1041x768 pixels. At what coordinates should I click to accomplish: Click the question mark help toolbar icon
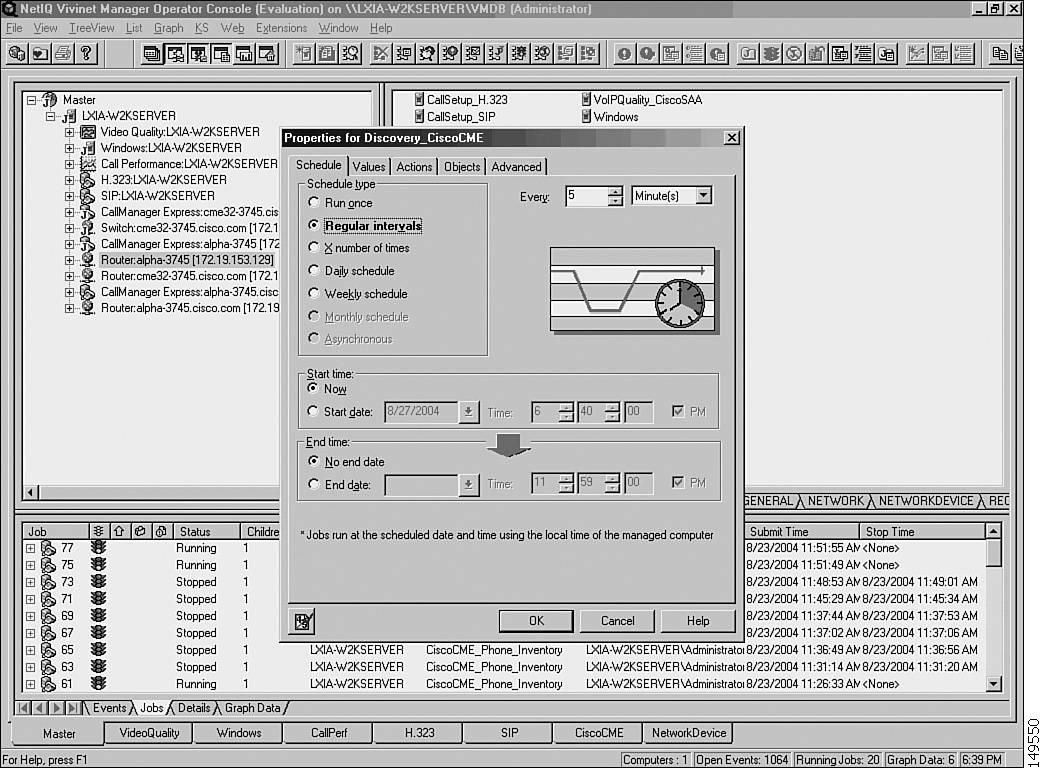pos(86,54)
